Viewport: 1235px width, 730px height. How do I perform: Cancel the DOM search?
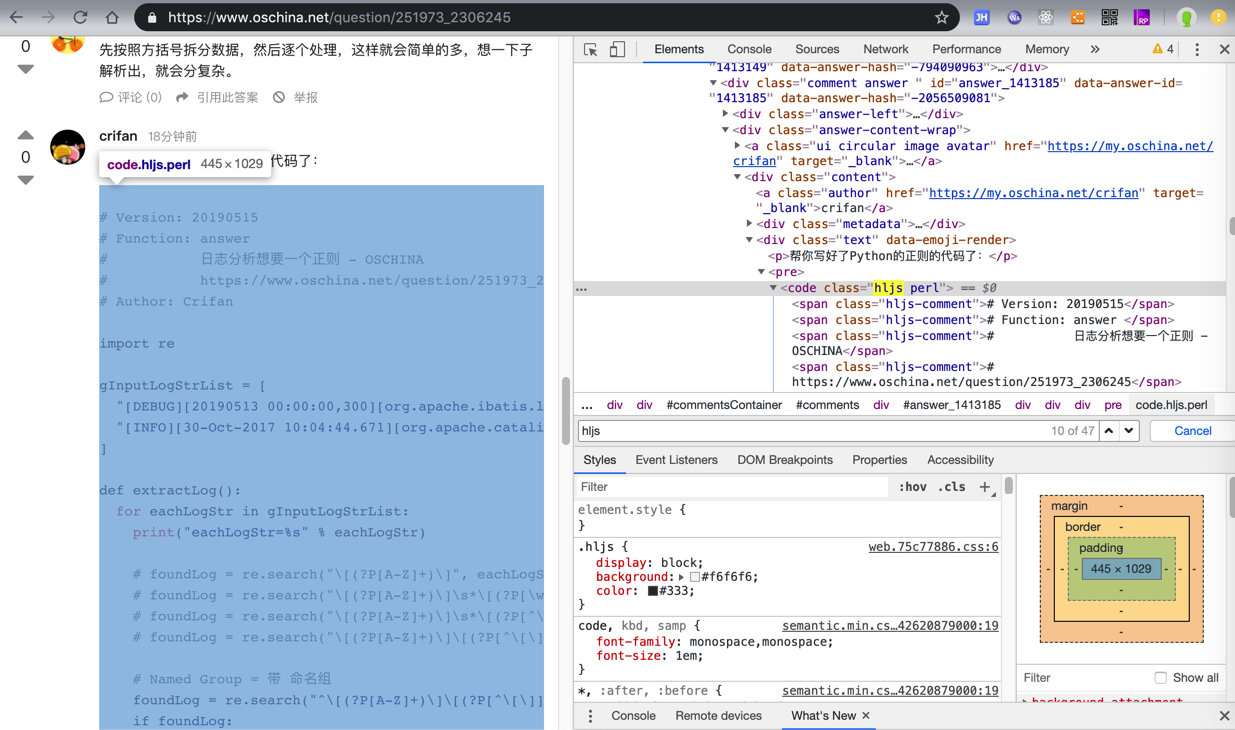point(1192,431)
